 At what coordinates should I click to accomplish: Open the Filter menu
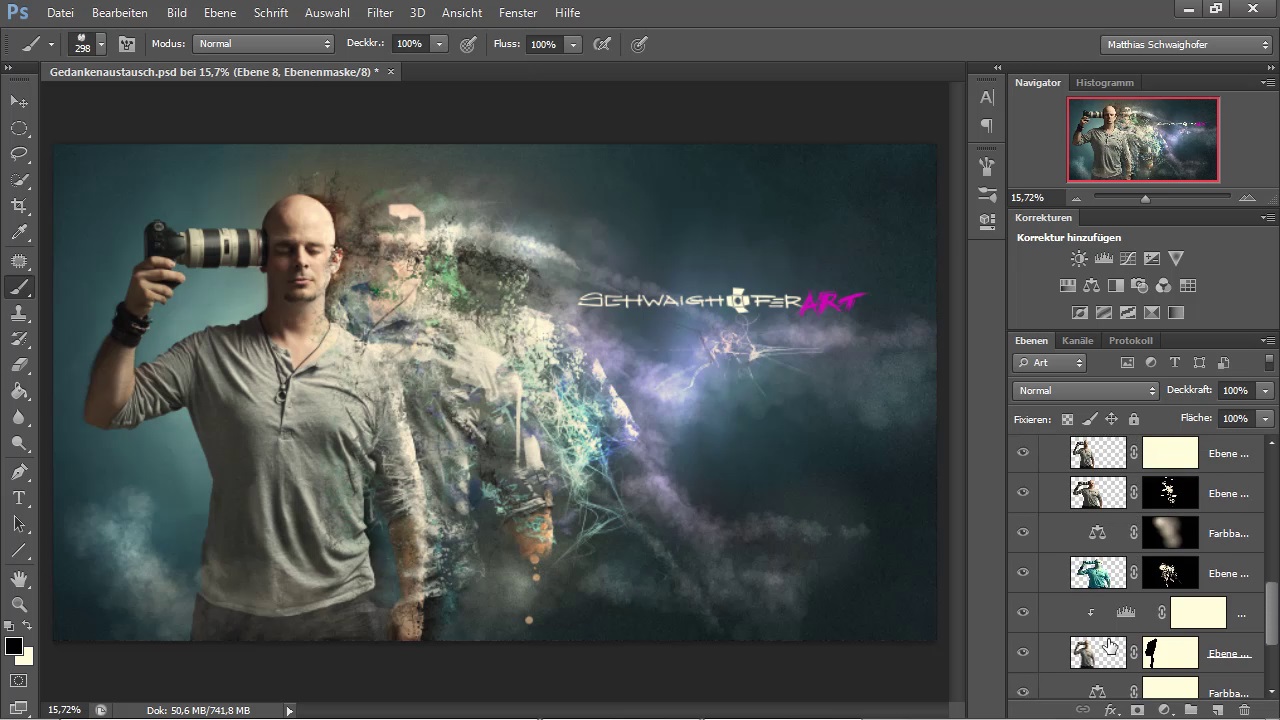[x=379, y=13]
